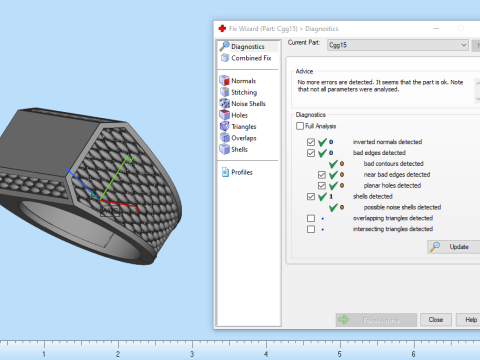The height and width of the screenshot is (360, 480).
Task: Click green check beside bad contours count
Action: point(333,164)
